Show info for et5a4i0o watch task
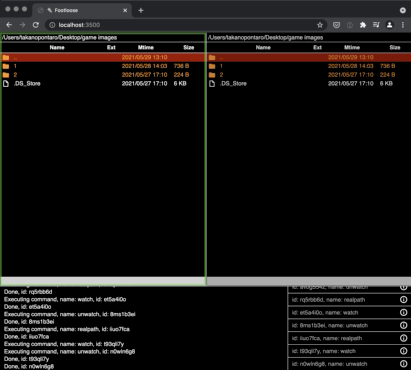 [x=403, y=313]
